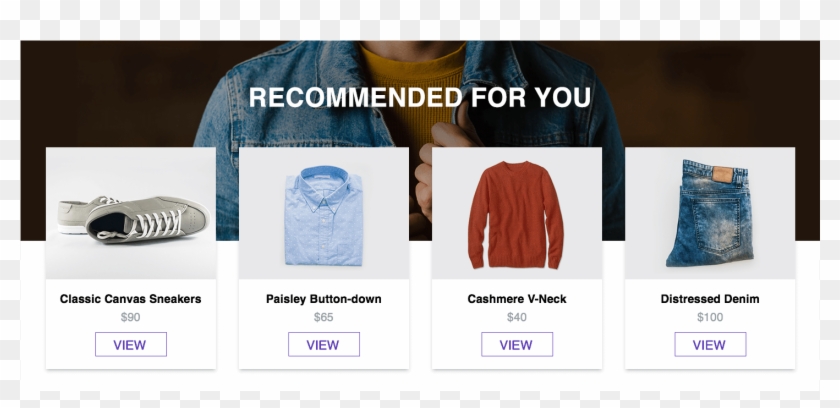
Task: Select the Distressed Denim title
Action: (710, 299)
